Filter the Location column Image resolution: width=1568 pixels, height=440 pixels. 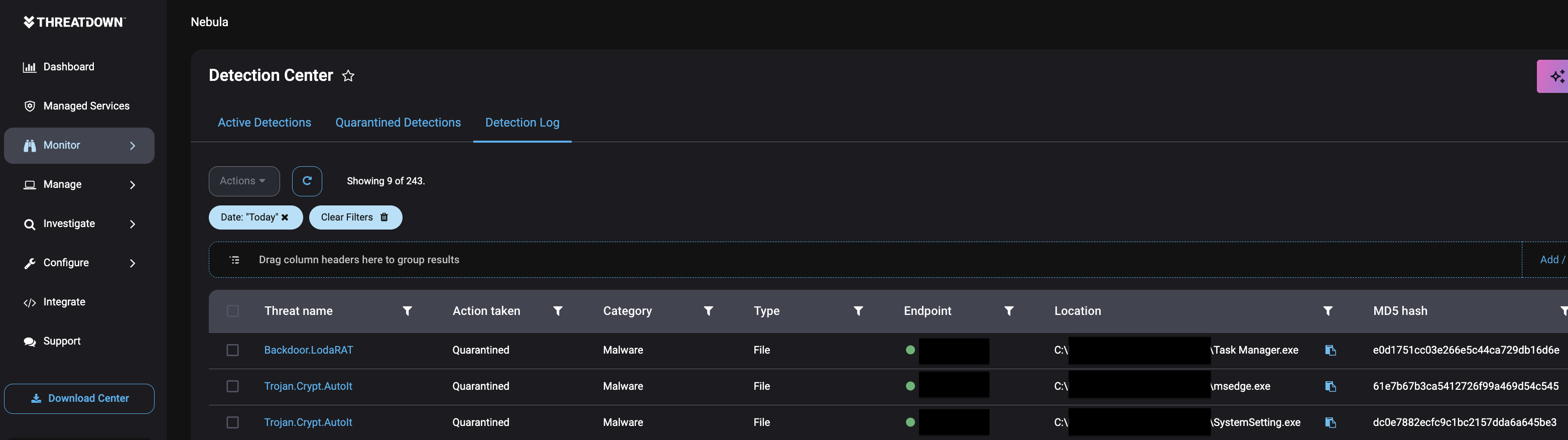(1328, 311)
